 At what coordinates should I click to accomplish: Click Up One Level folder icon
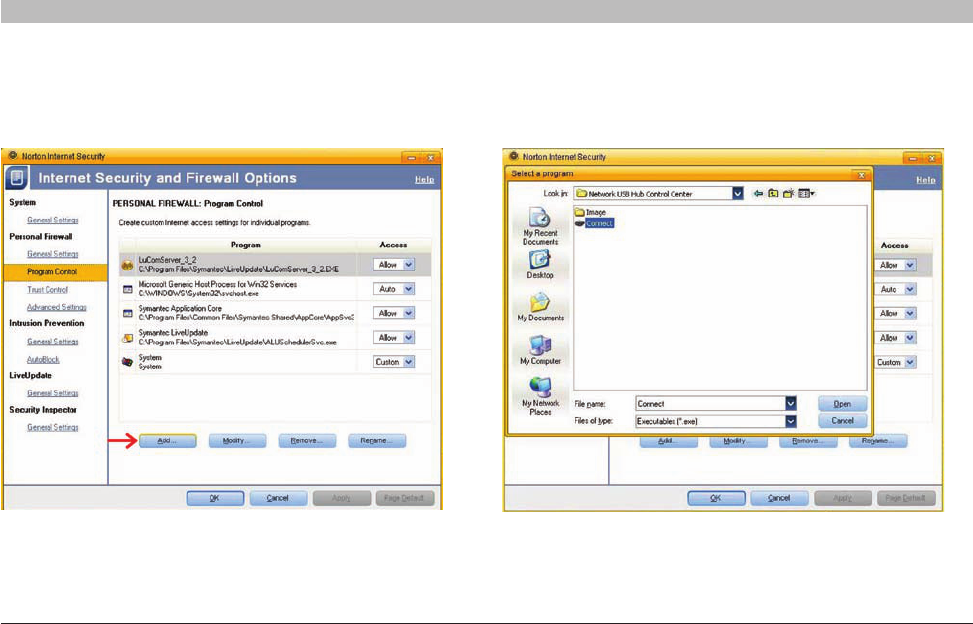[773, 194]
